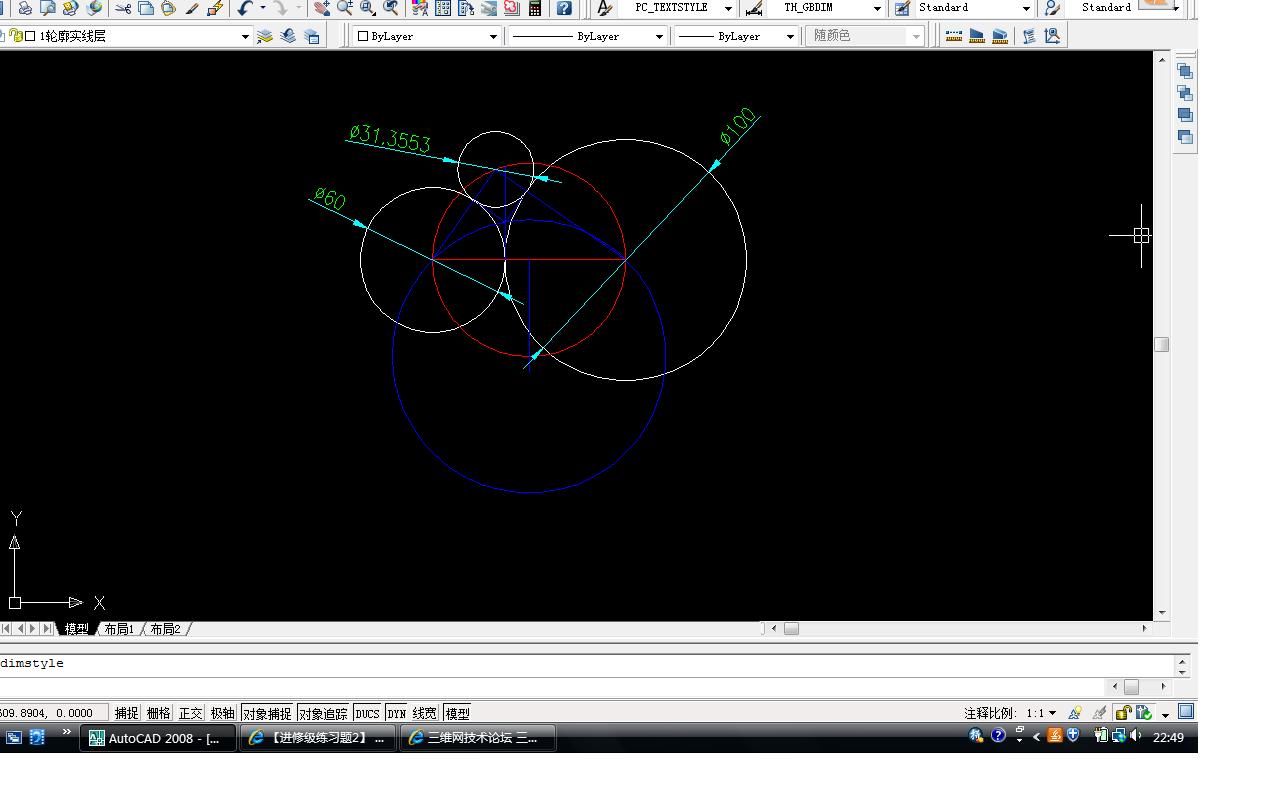Open Dimension Style manager icon

(754, 8)
